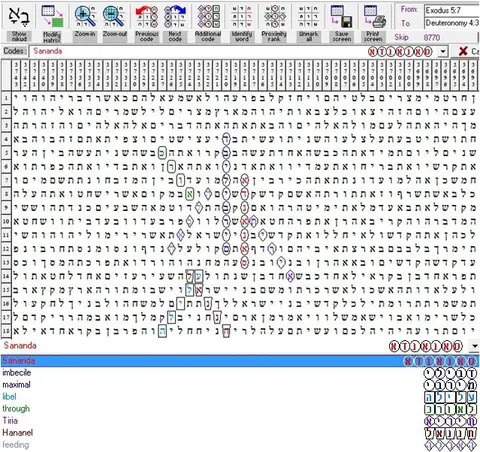
Task: Expand the dropdown beside lower Sananda entry
Action: point(474,346)
